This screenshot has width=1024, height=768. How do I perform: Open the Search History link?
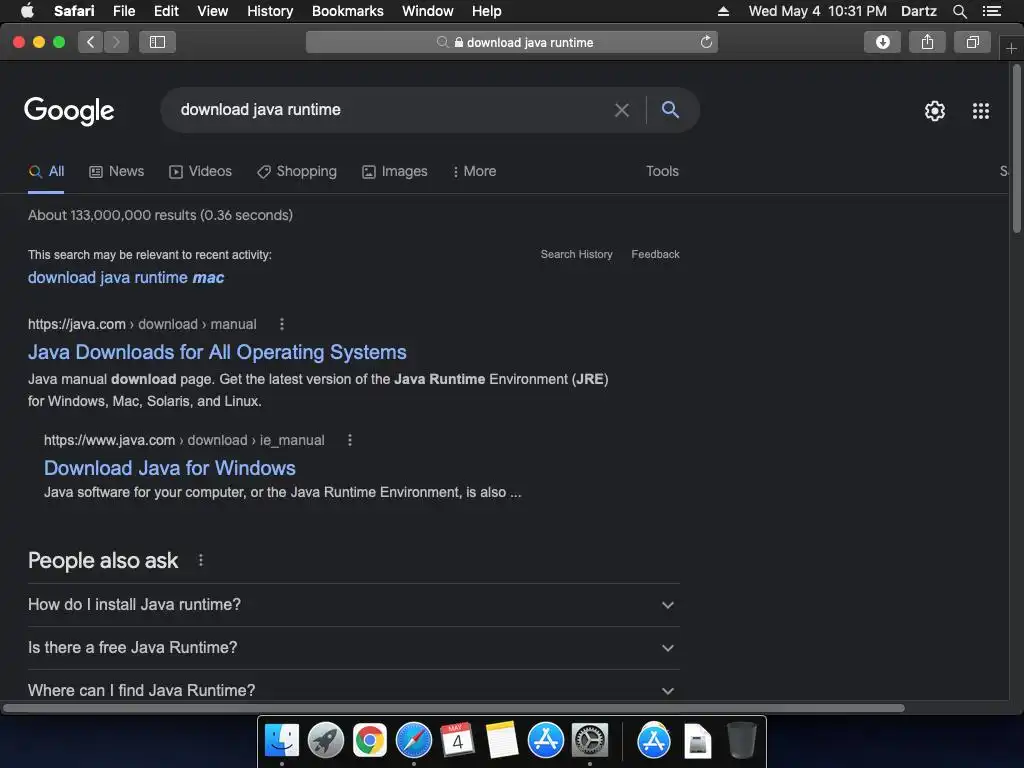[x=577, y=254]
